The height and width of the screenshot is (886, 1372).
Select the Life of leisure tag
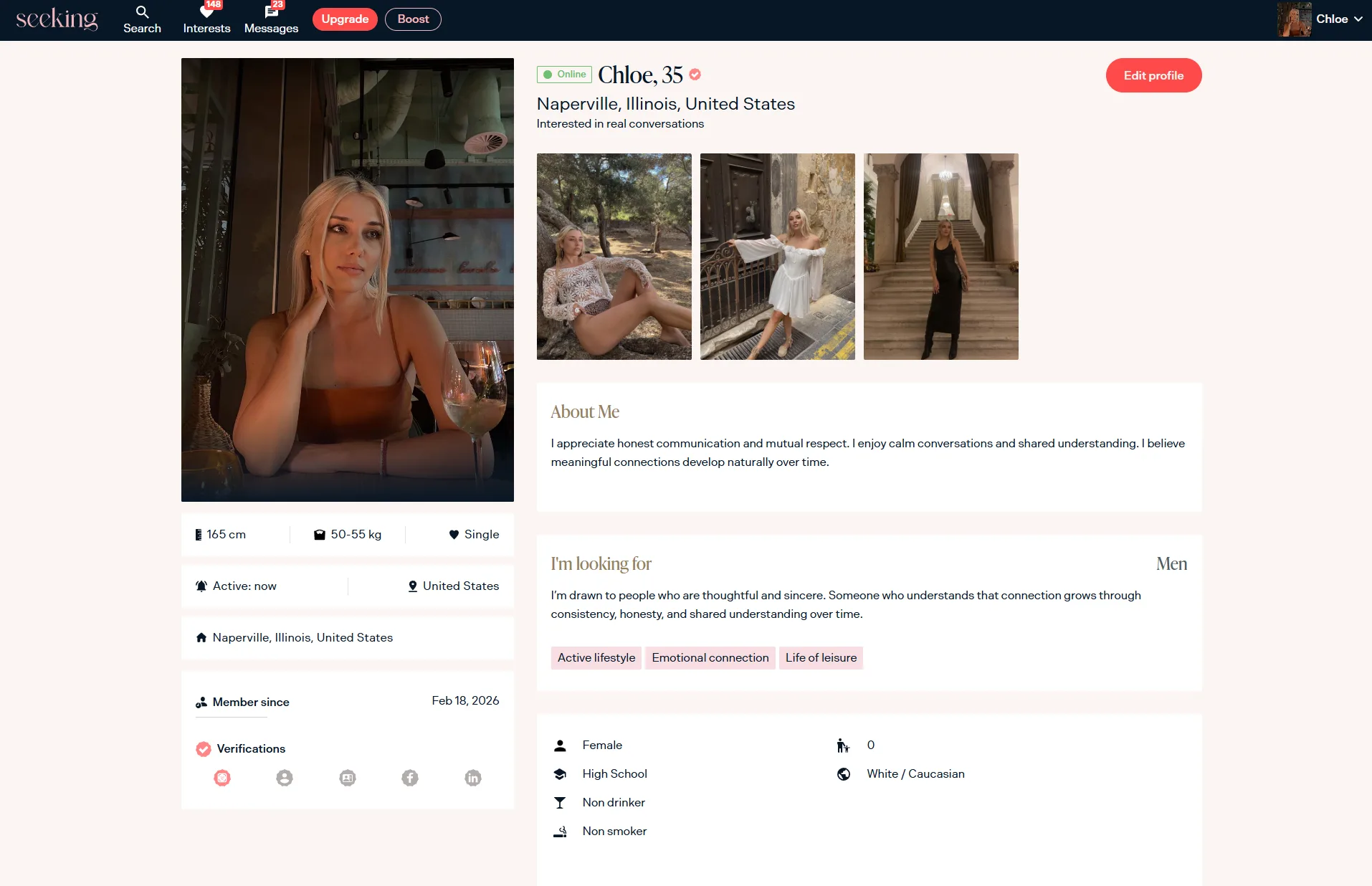click(821, 658)
